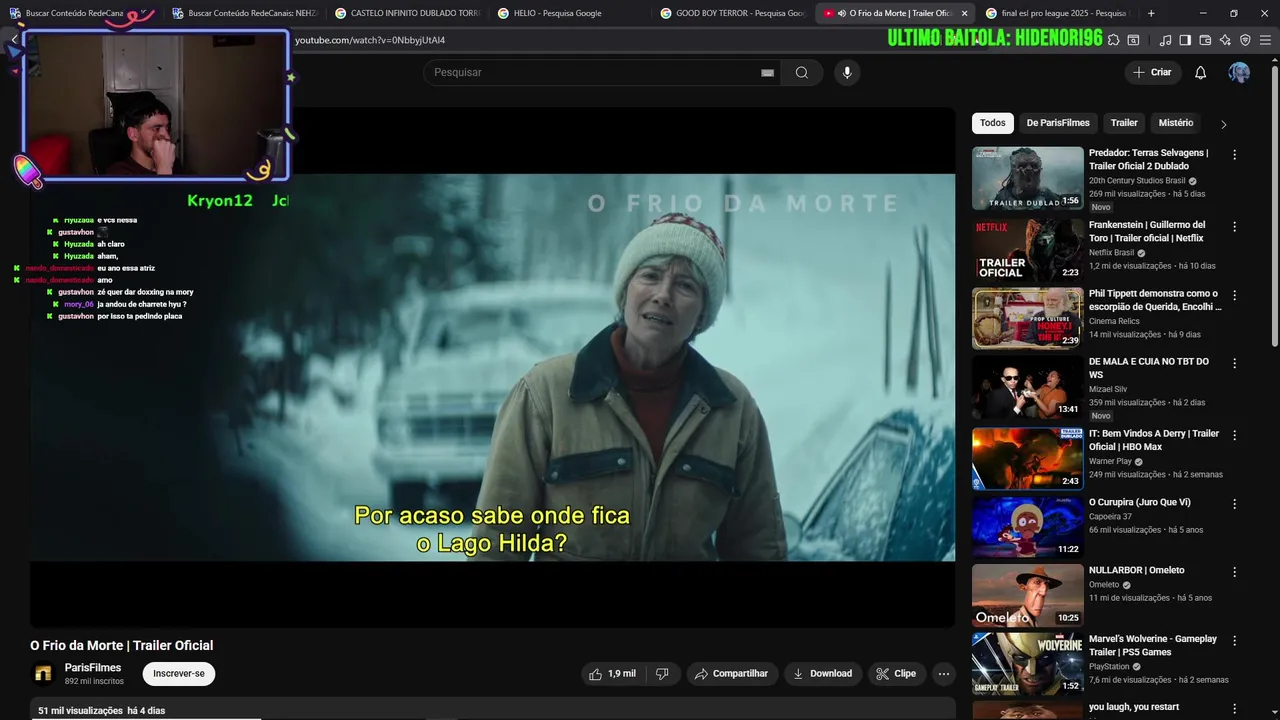Screen dimensions: 1280x720
Task: Open the tab search icon in the toolbar
Action: click(1133, 40)
